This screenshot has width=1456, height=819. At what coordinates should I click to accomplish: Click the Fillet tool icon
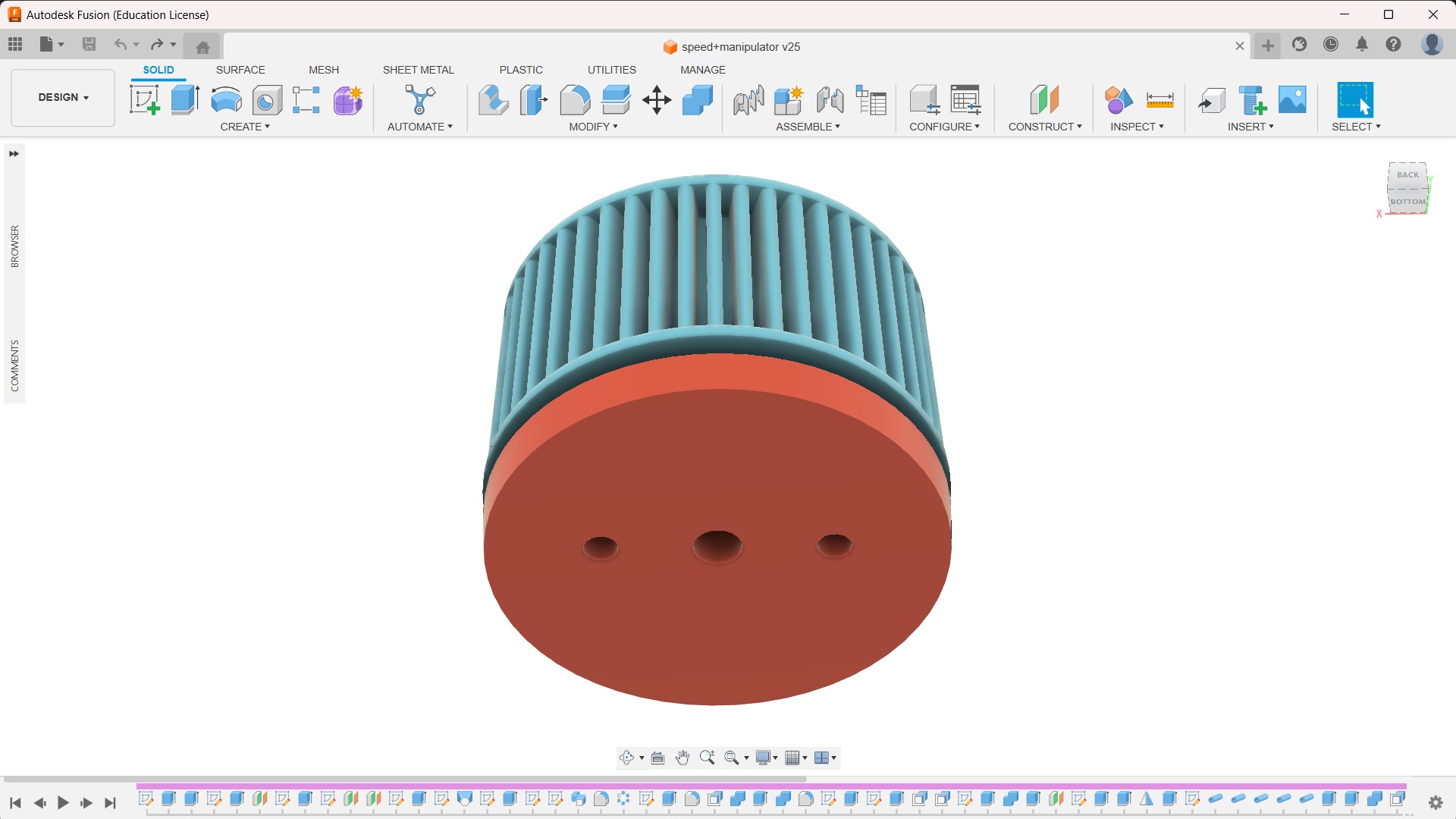[x=575, y=100]
